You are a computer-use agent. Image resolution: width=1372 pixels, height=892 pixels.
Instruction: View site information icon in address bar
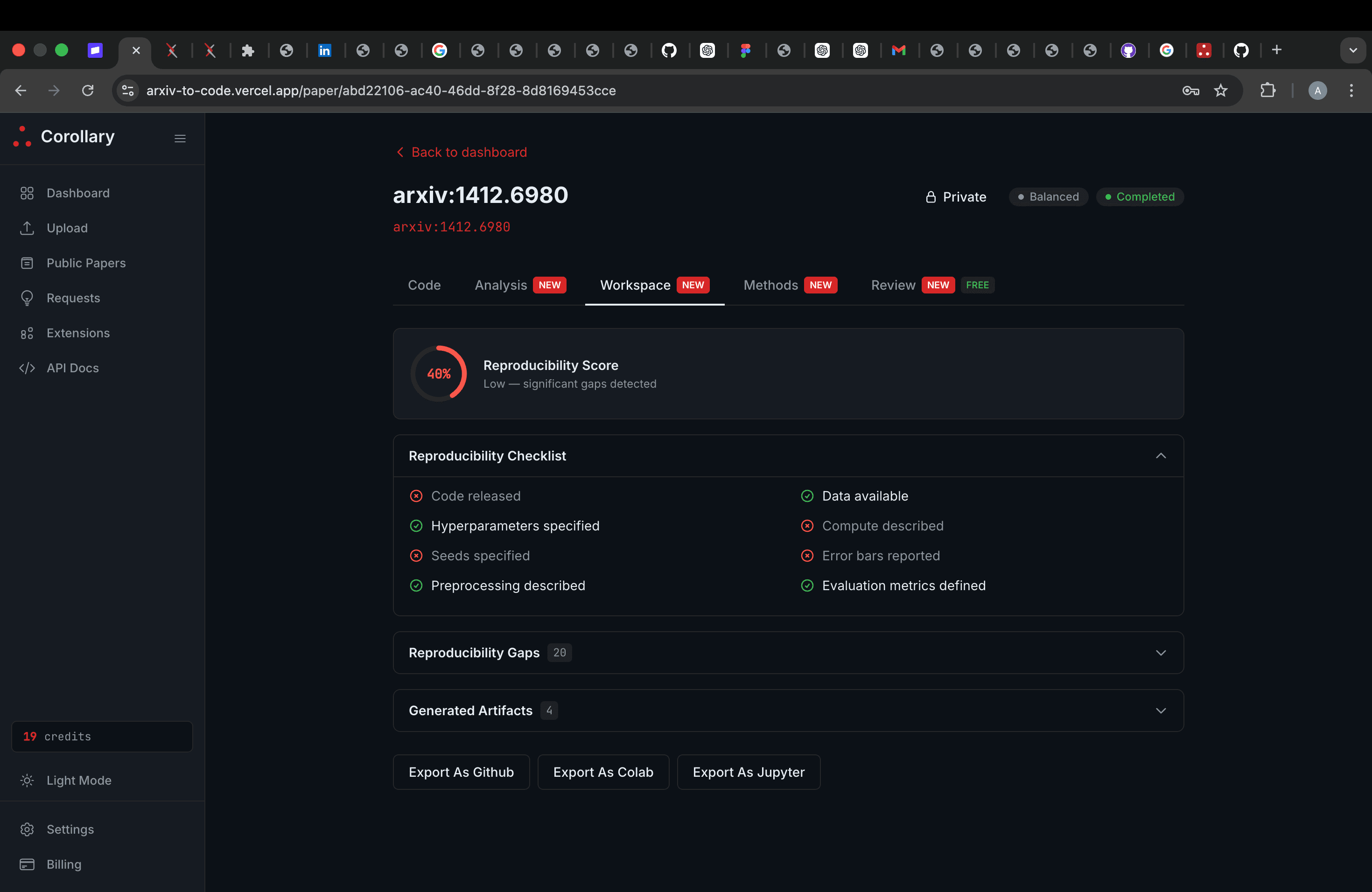pyautogui.click(x=128, y=91)
